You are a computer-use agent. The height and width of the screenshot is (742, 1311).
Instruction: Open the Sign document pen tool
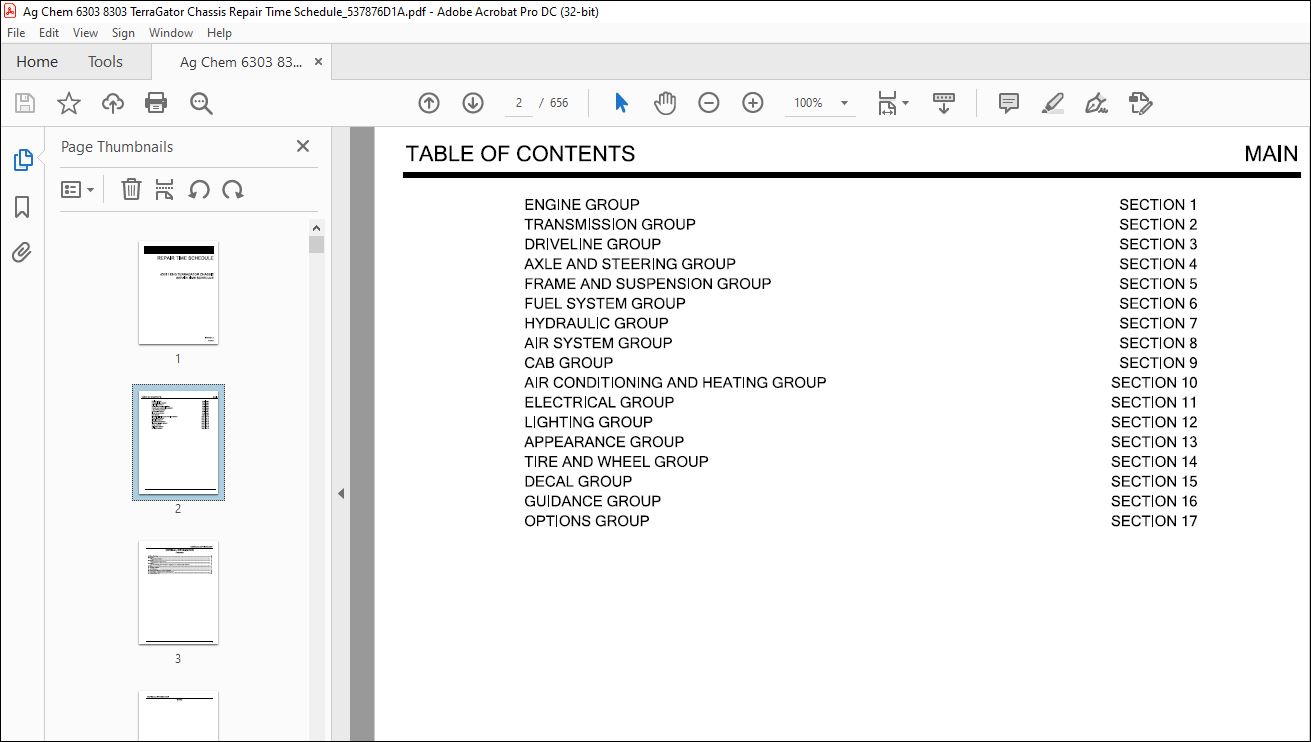coord(1096,103)
